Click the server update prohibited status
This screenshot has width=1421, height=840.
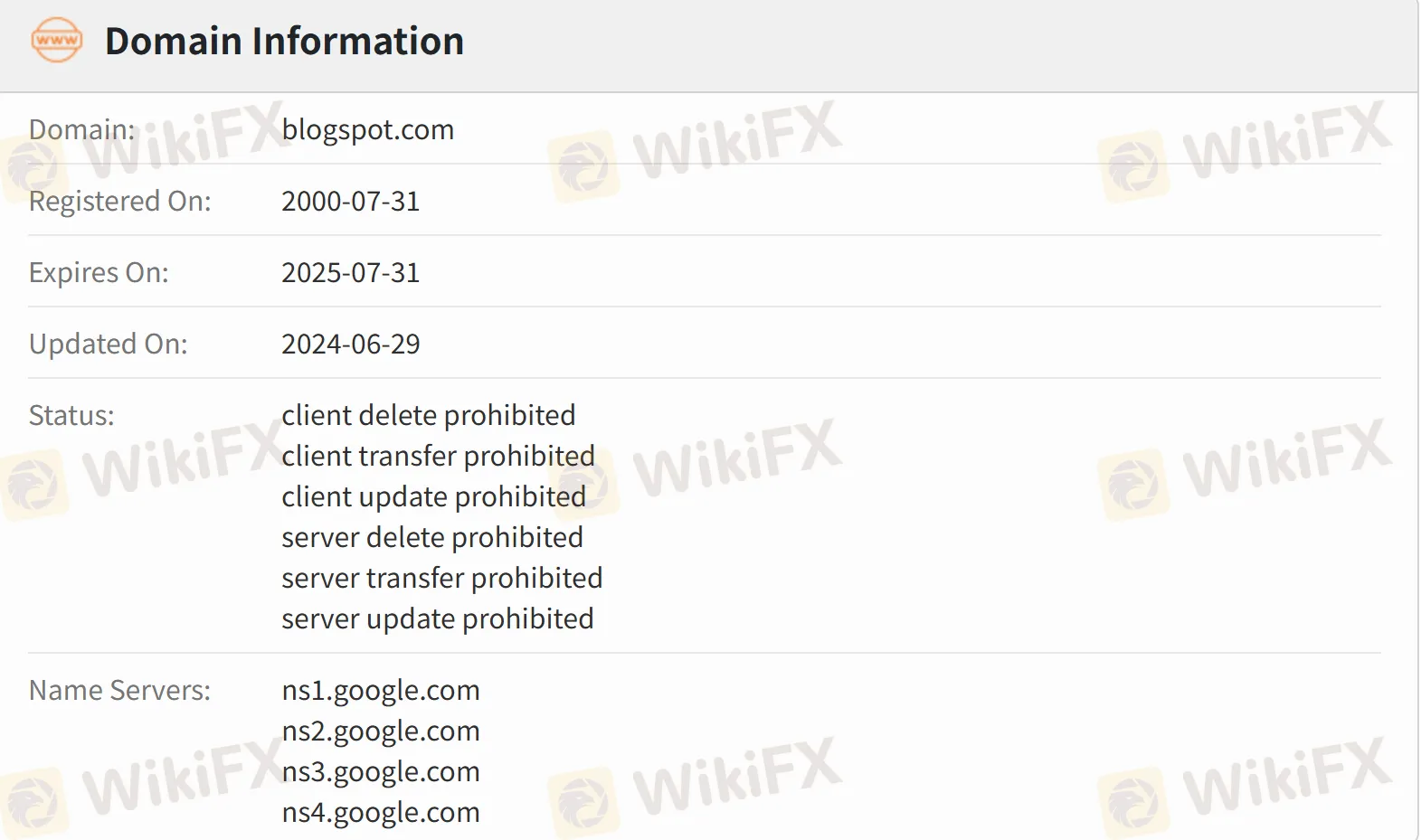437,618
